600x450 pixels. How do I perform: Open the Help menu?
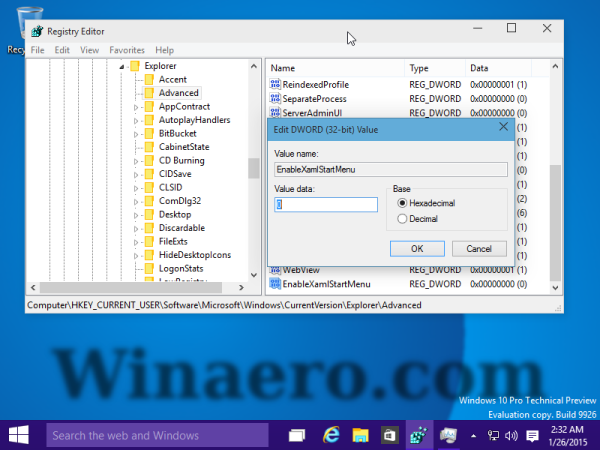[165, 50]
